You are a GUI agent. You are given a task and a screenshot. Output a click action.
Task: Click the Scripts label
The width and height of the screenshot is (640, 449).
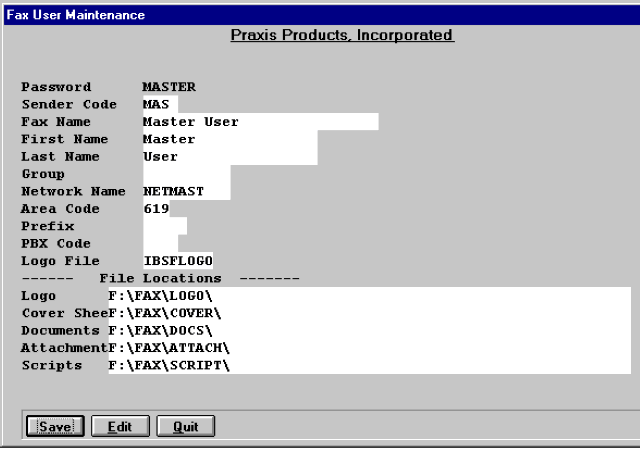pos(52,365)
